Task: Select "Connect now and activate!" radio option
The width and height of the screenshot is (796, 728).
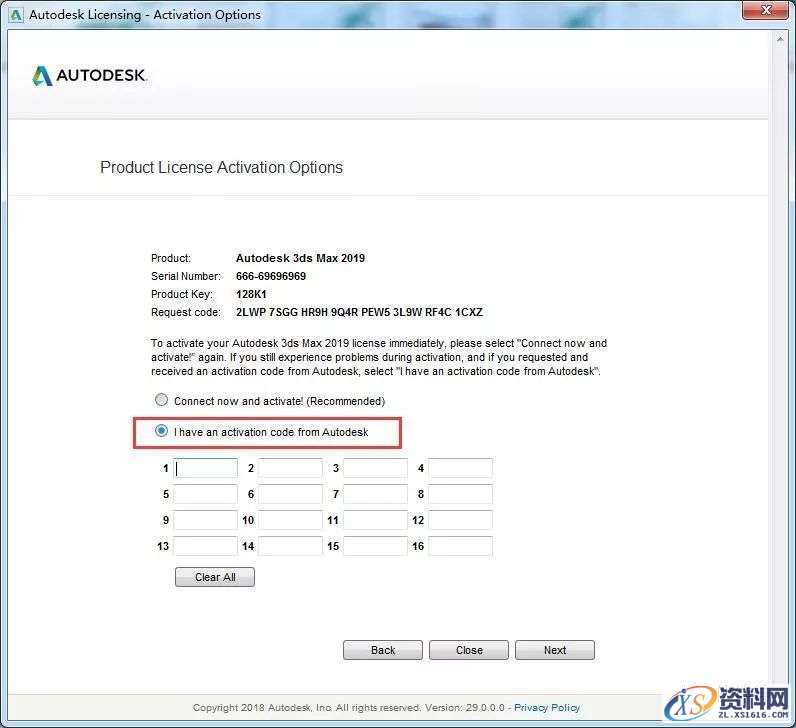Action: click(161, 400)
